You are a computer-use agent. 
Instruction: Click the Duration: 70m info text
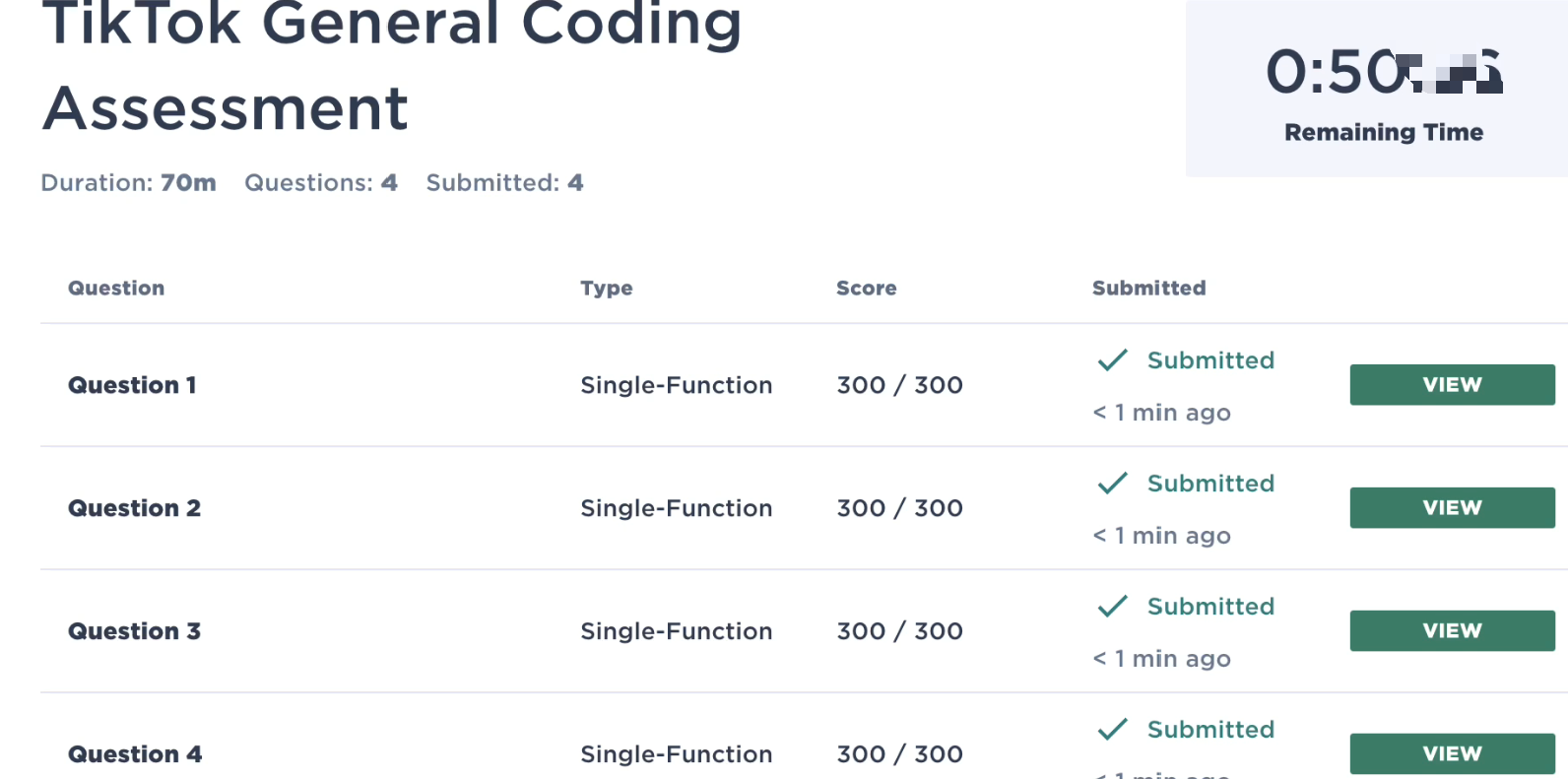coord(128,183)
